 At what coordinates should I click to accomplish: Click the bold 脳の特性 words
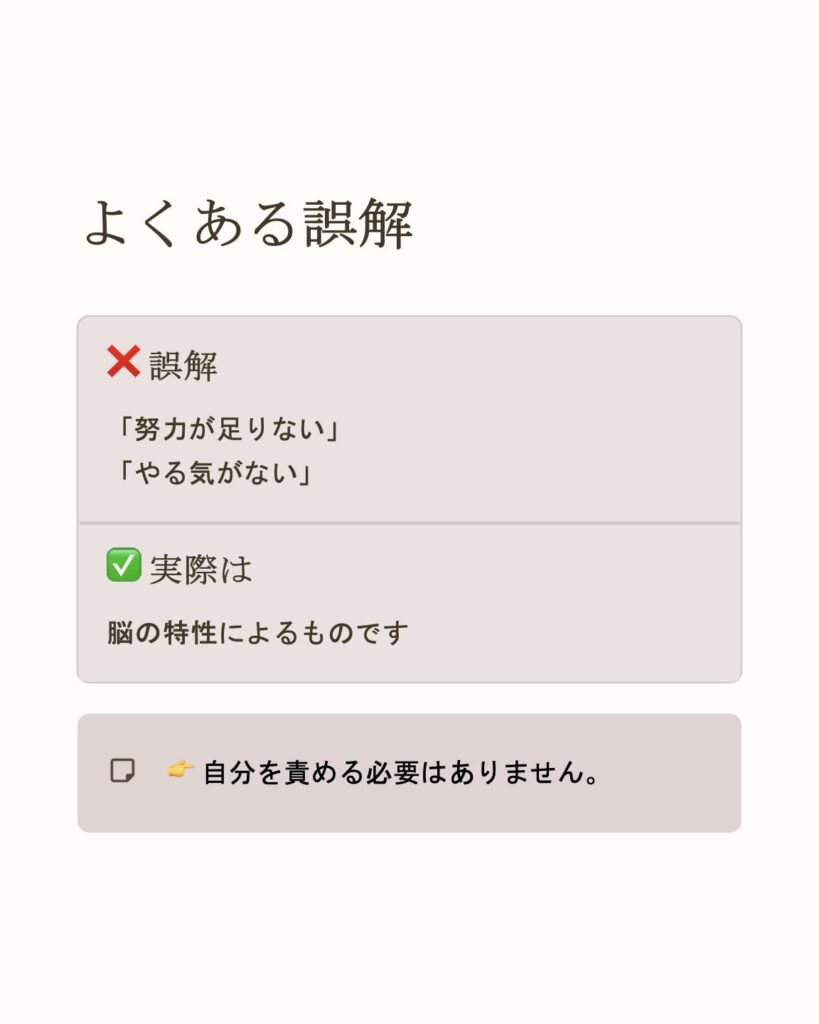pyautogui.click(x=162, y=633)
